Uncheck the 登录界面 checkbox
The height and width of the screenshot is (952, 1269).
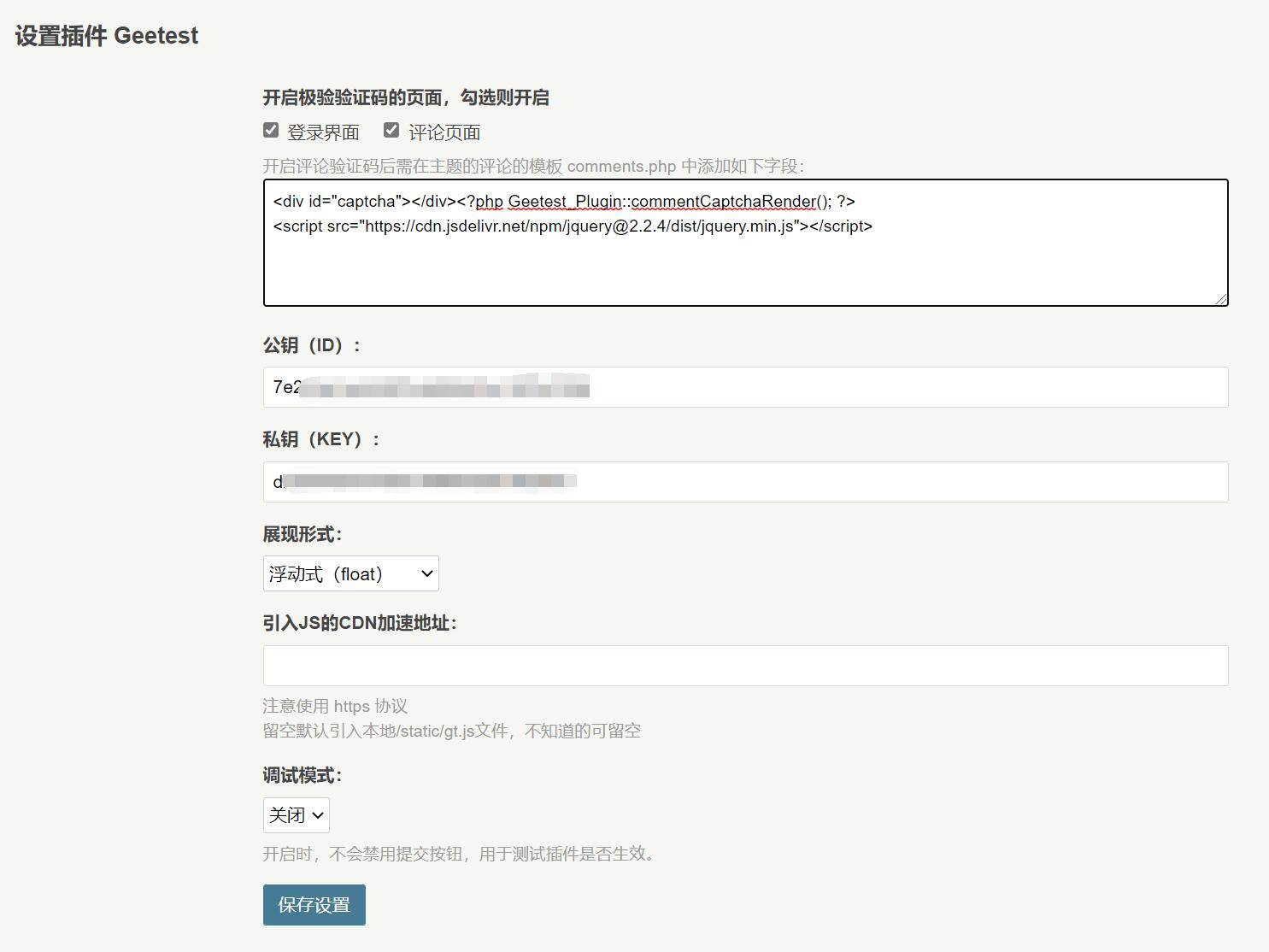pyautogui.click(x=271, y=130)
